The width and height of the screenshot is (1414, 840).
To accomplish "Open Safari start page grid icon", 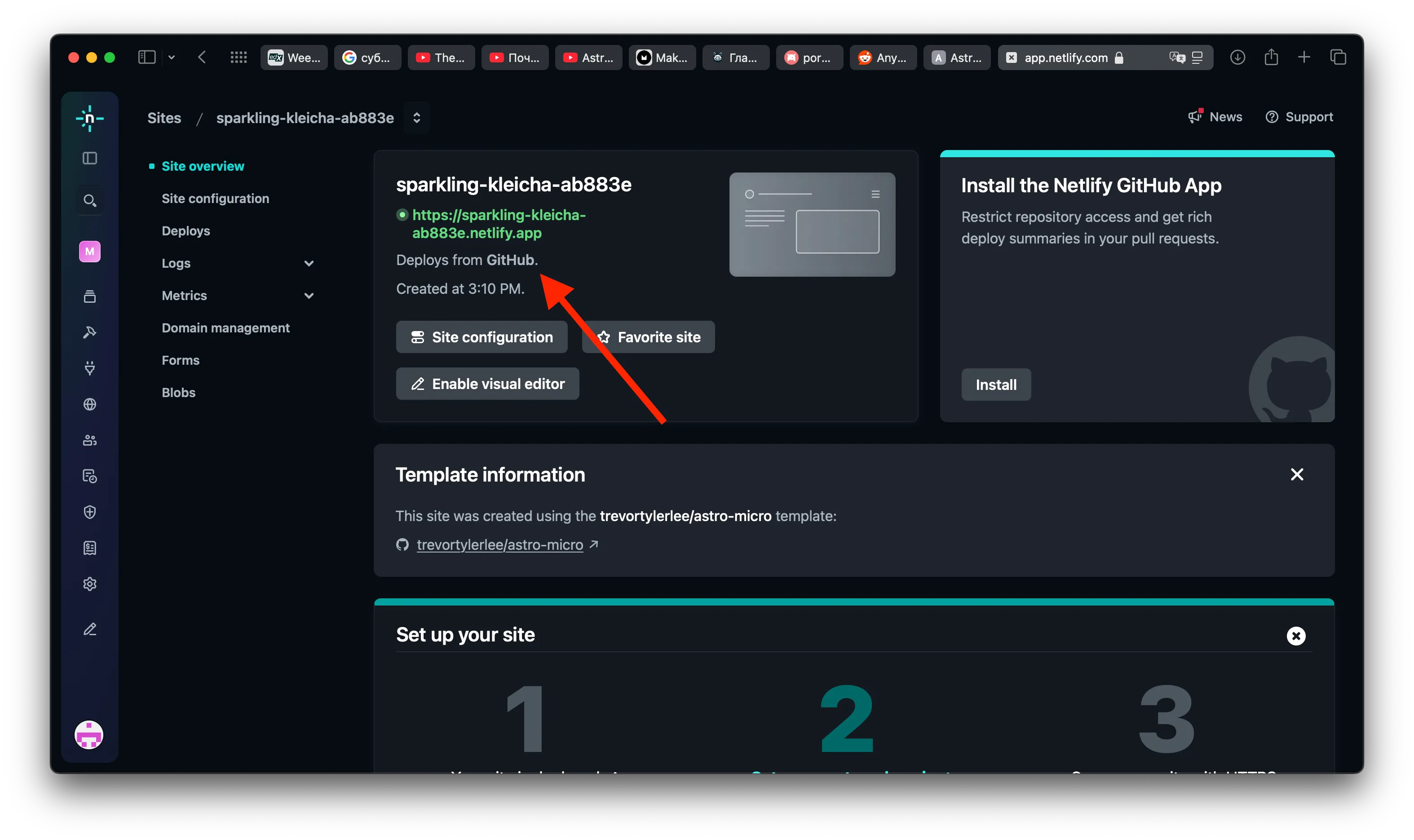I will (238, 57).
